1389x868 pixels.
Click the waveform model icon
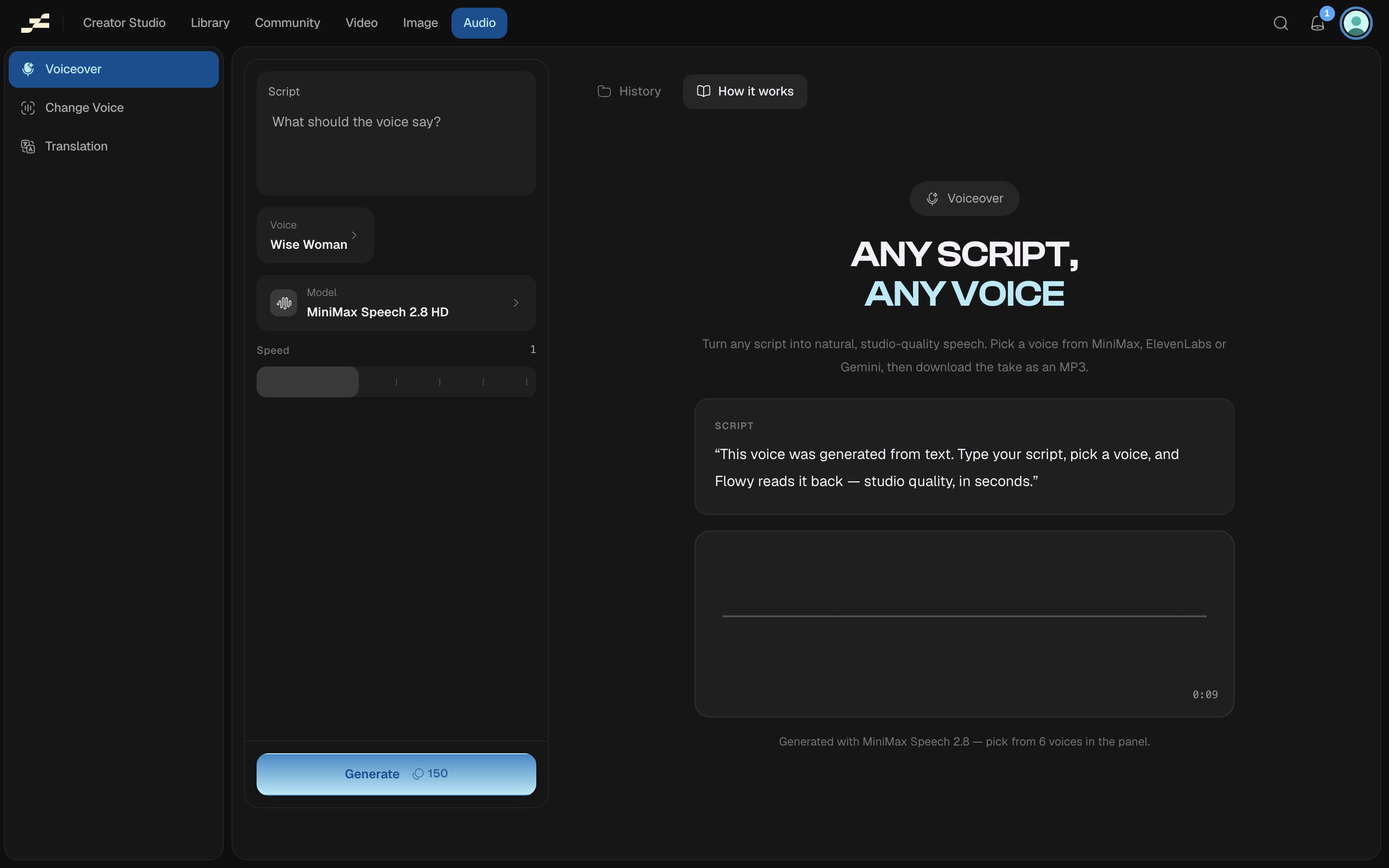tap(284, 303)
